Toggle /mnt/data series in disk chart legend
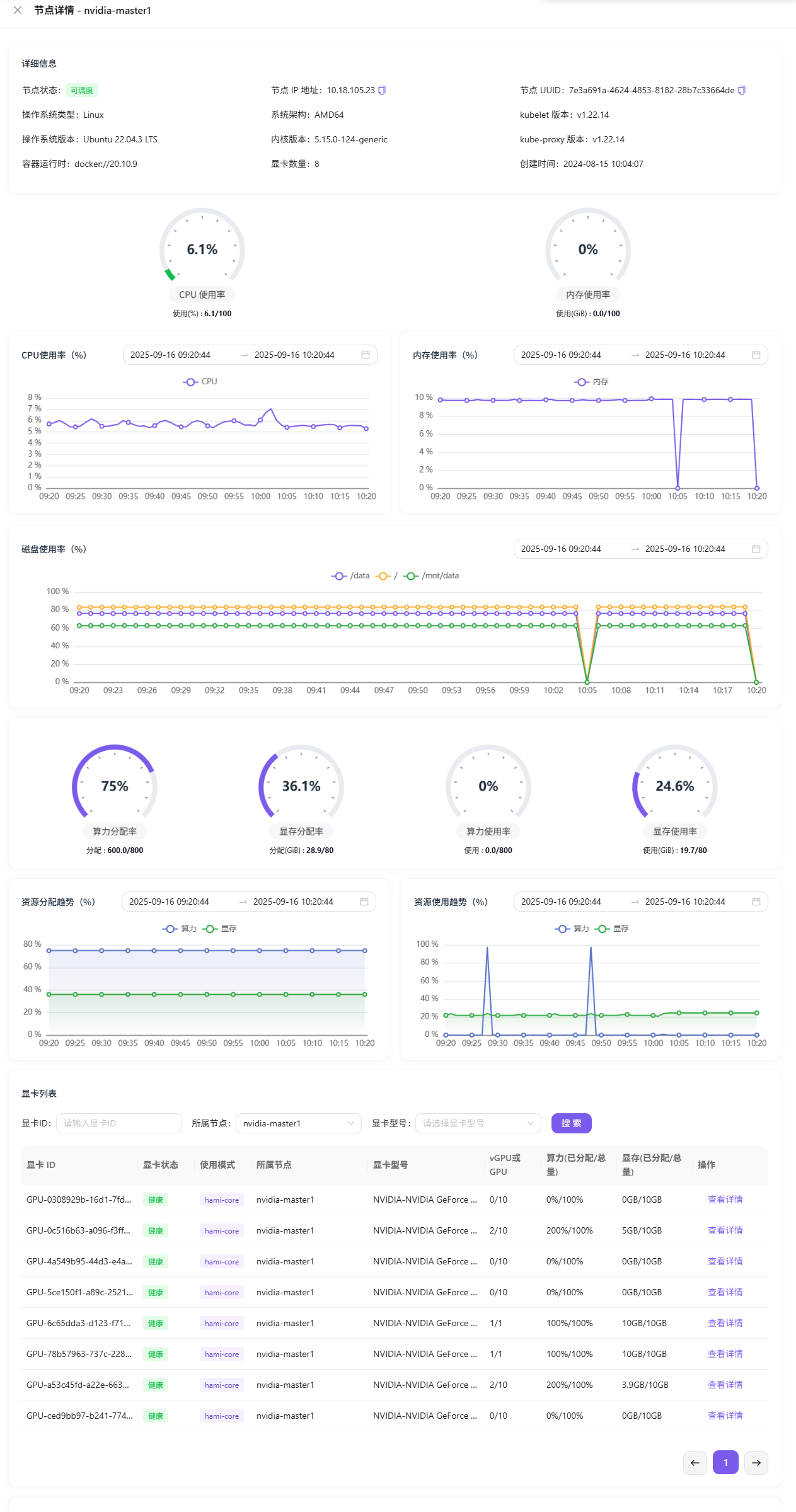796x1512 pixels. 432,576
